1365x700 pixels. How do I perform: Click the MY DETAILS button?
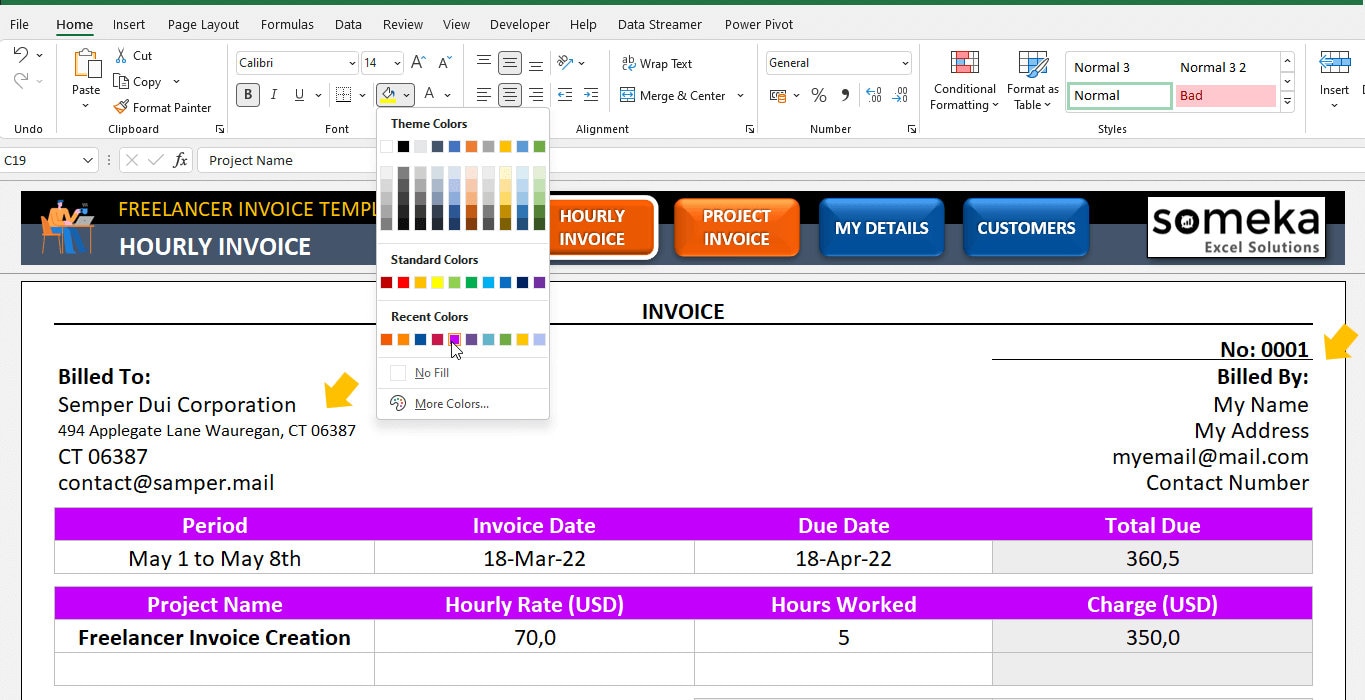pyautogui.click(x=881, y=227)
